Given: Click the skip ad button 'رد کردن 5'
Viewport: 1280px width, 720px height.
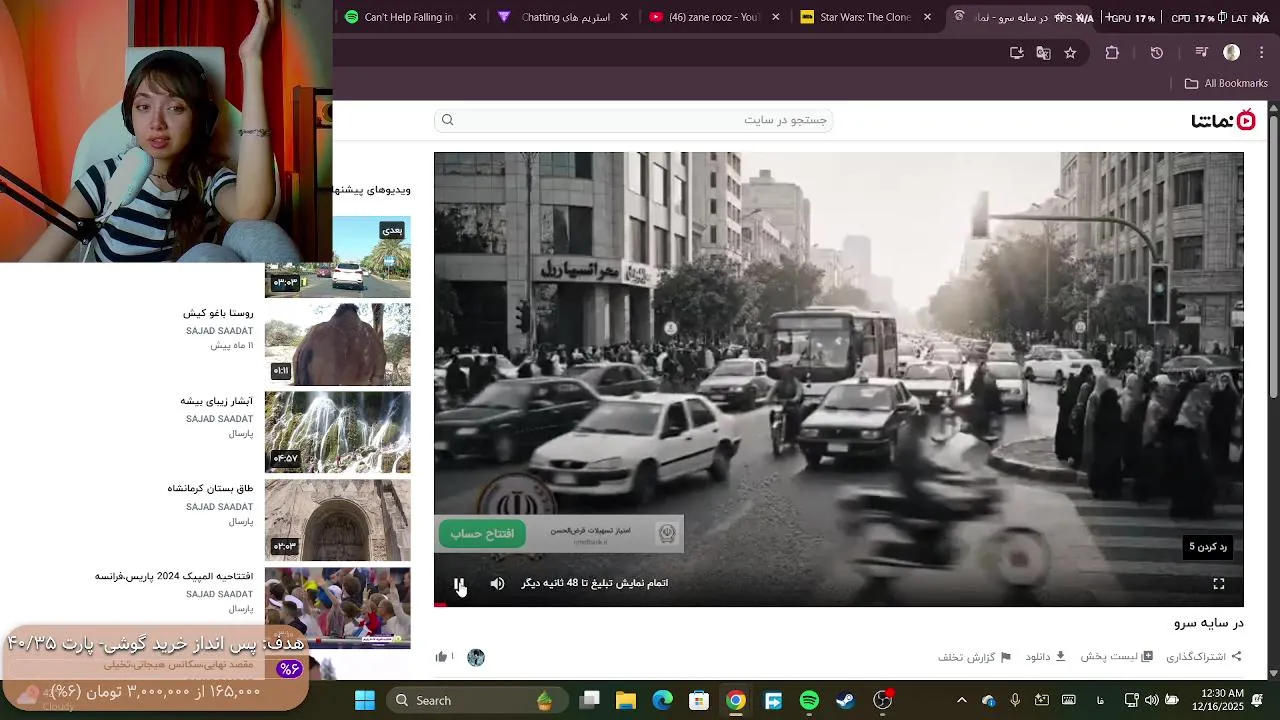Looking at the screenshot, I should point(1208,547).
